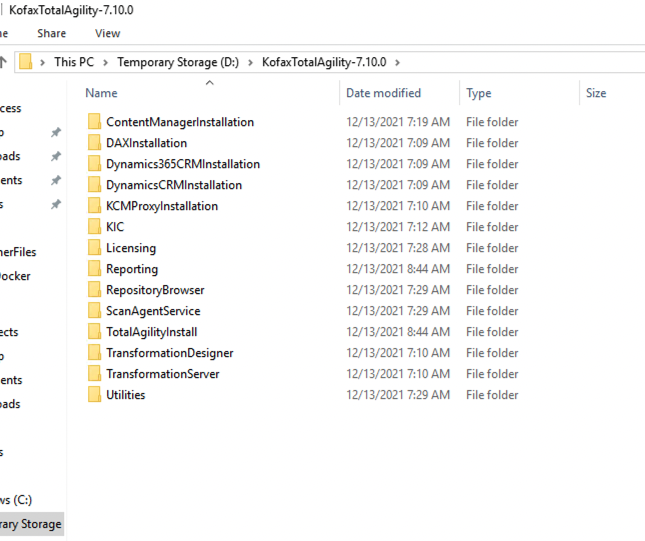
Task: Click File folder type in KIC row
Action: pyautogui.click(x=492, y=227)
